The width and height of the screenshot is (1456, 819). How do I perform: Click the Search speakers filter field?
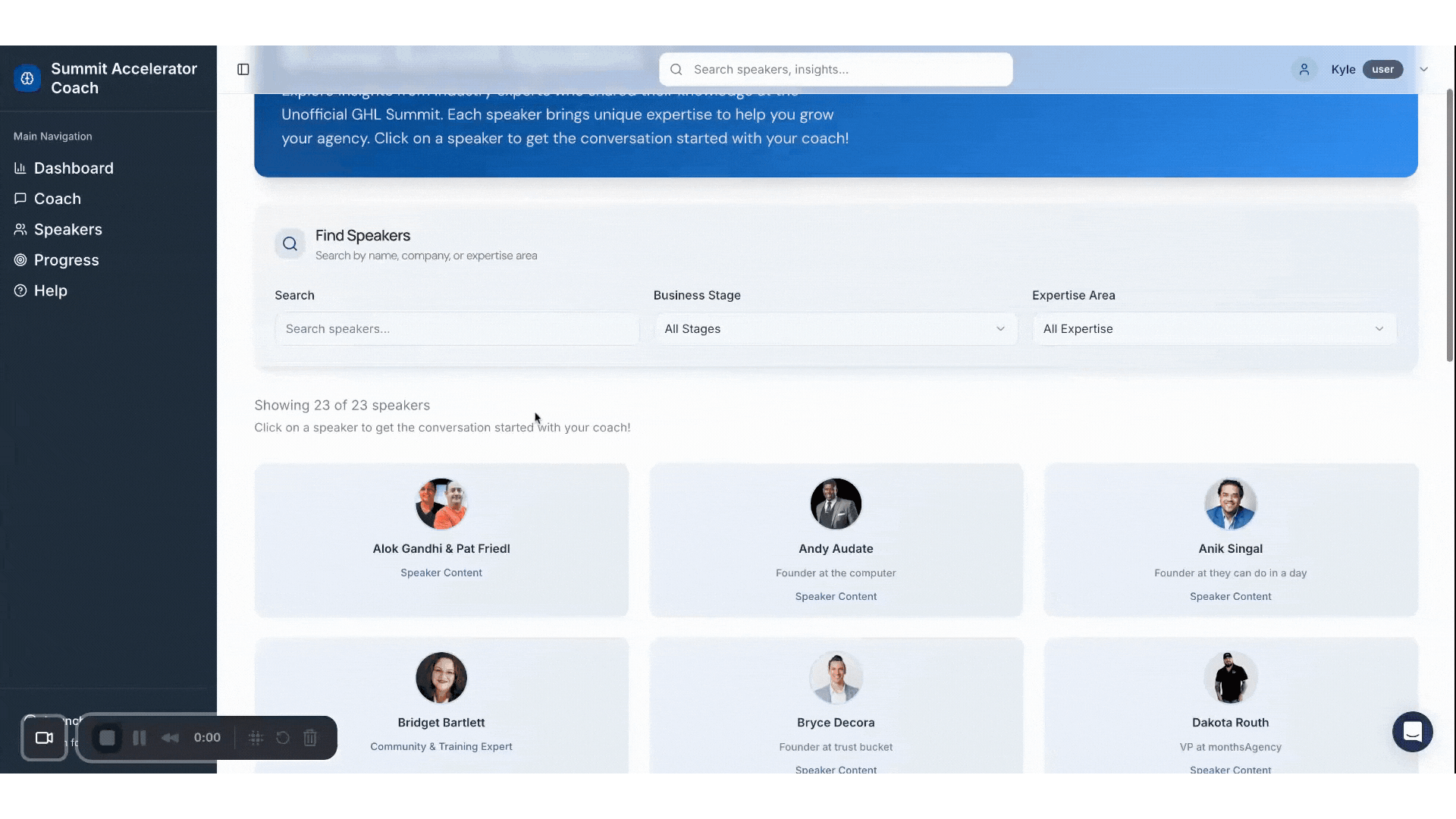(x=457, y=329)
